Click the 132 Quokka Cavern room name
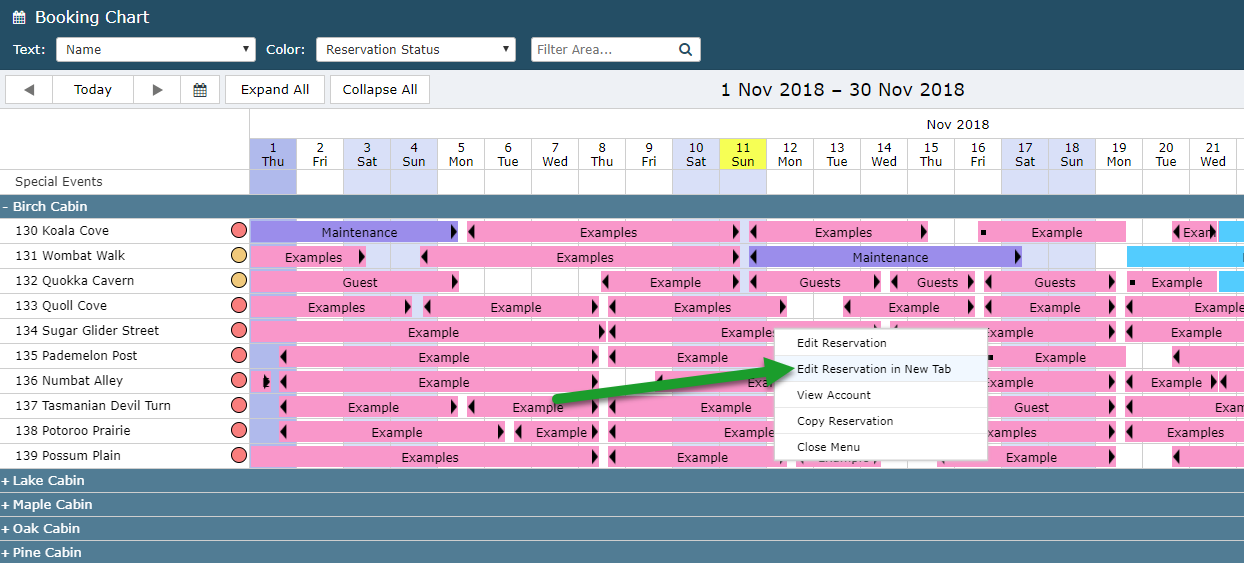The width and height of the screenshot is (1244, 563). pos(74,281)
